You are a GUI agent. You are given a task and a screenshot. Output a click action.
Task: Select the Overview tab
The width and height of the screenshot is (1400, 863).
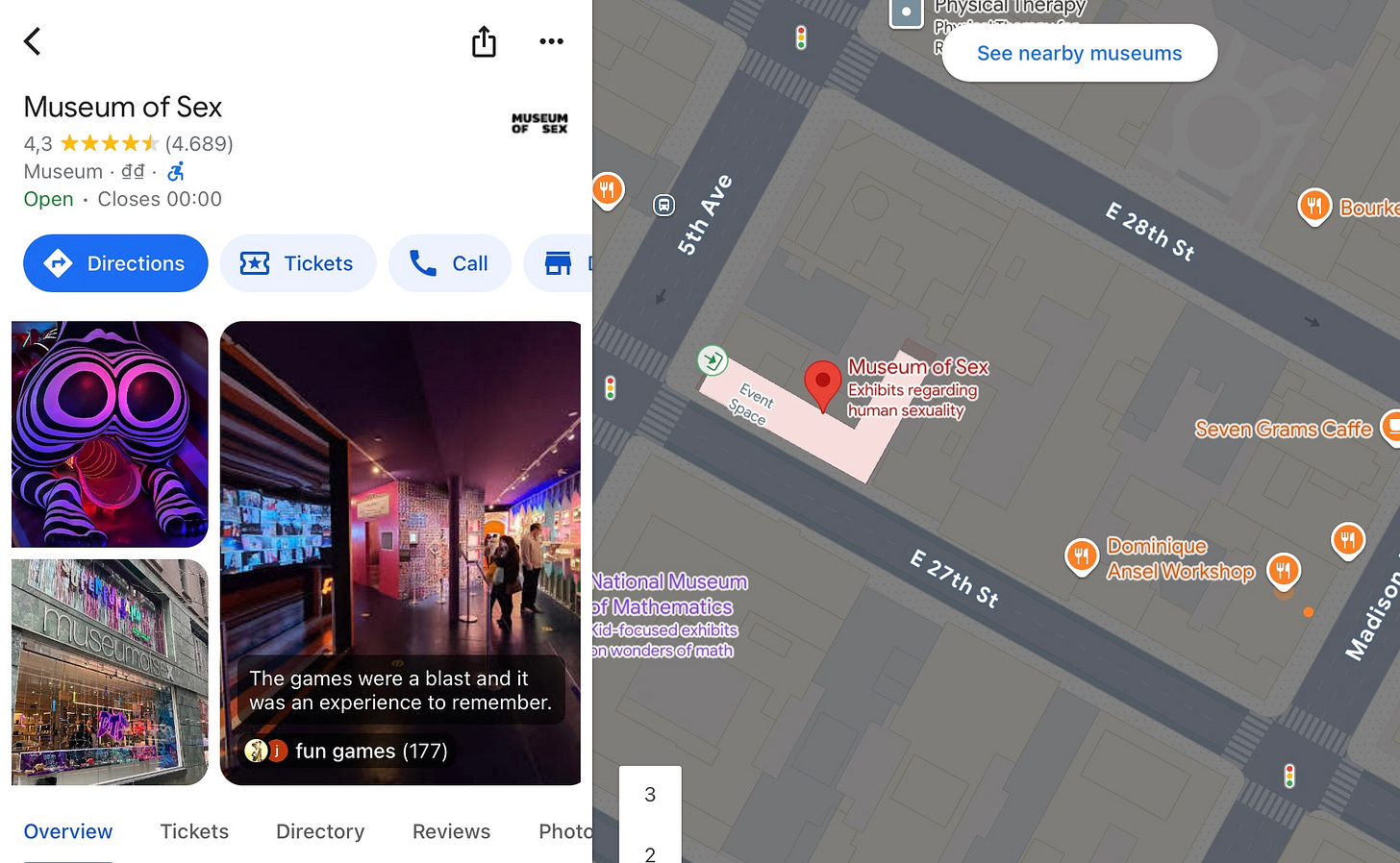click(x=68, y=831)
